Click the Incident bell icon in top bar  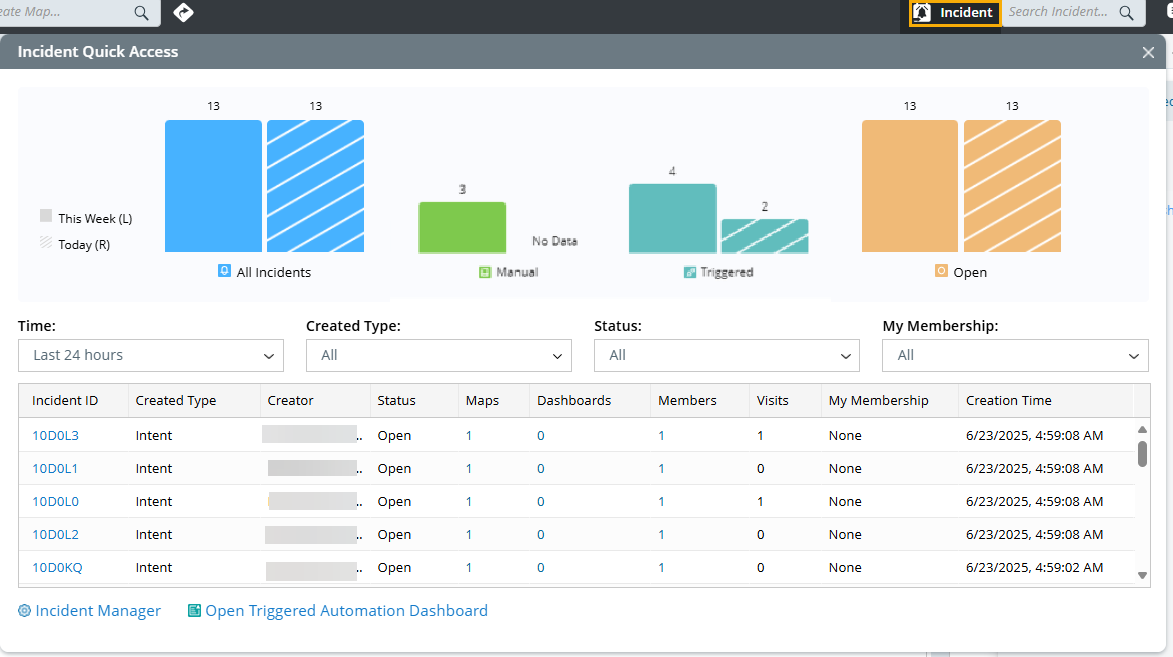coord(922,13)
